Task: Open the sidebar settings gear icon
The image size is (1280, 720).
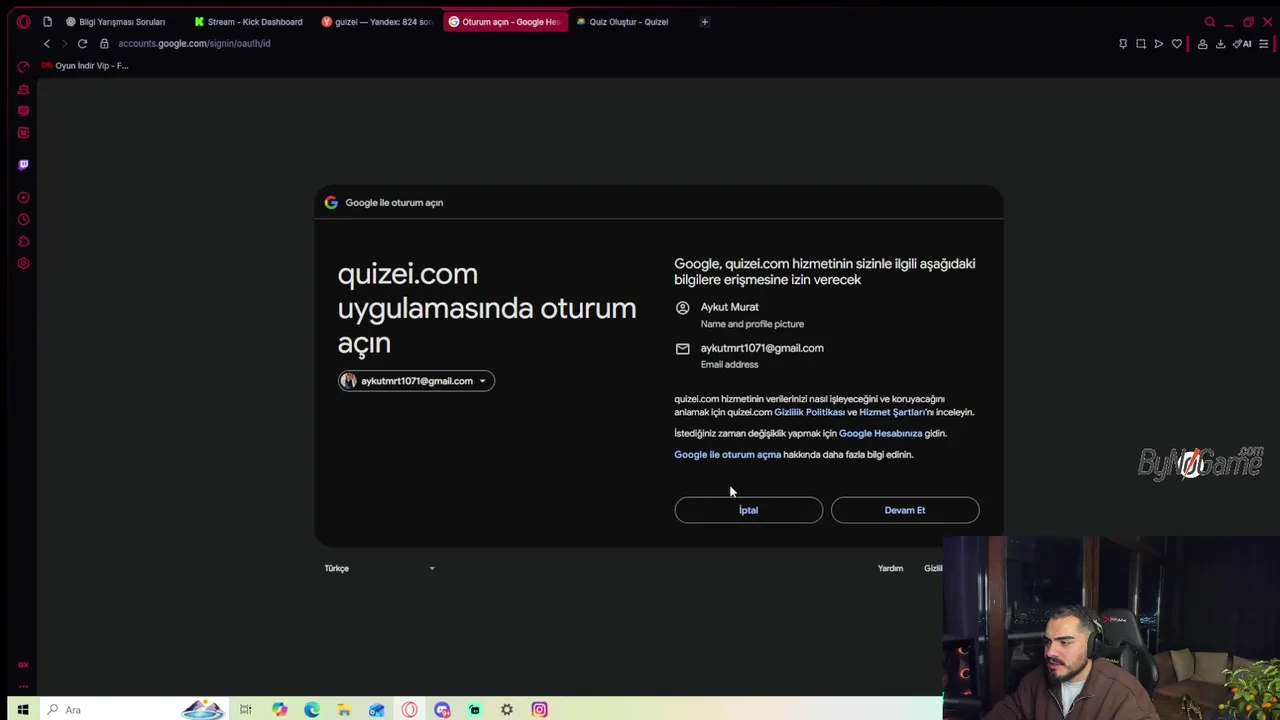Action: [x=23, y=264]
